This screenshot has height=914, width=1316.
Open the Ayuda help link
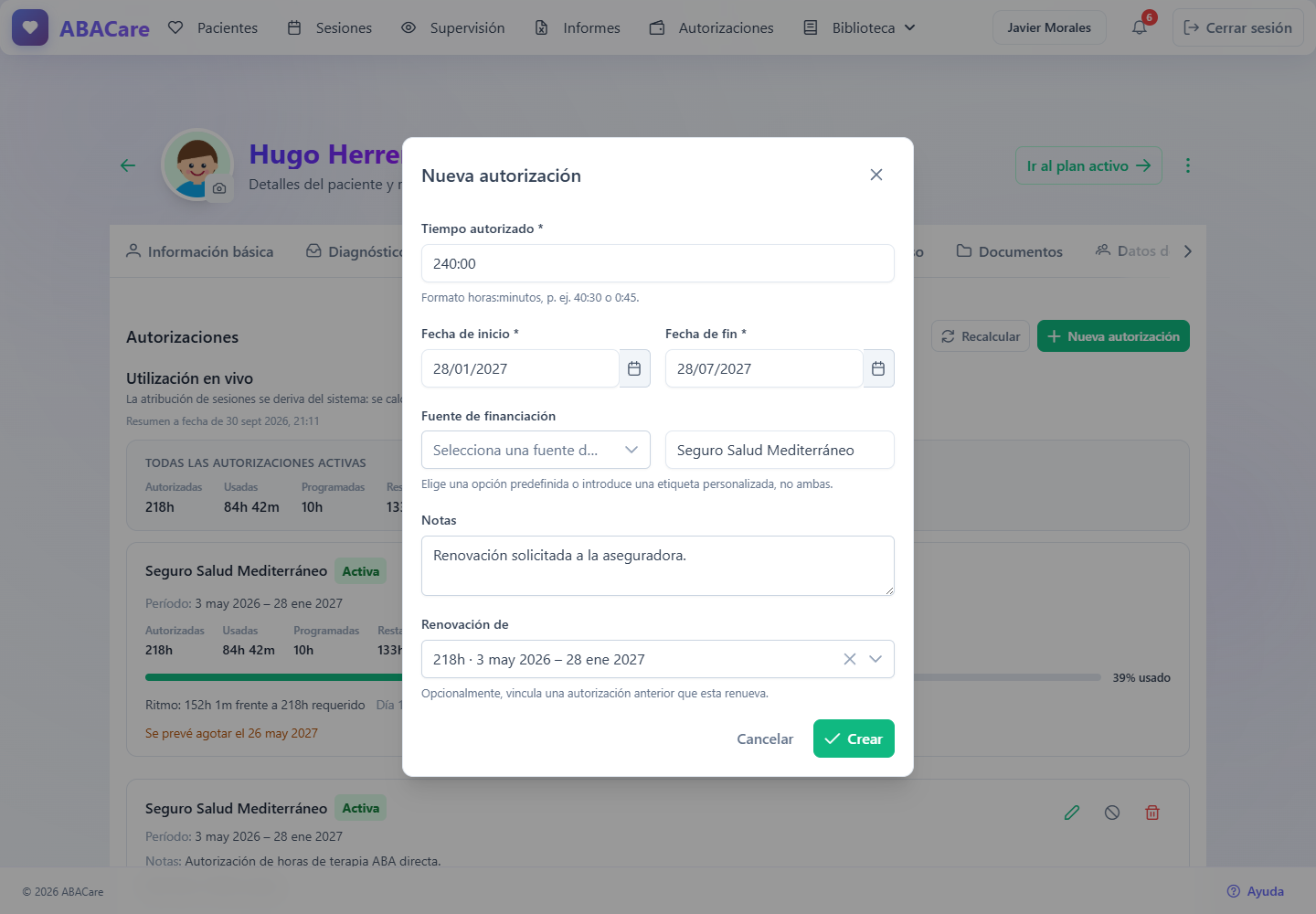point(1256,891)
